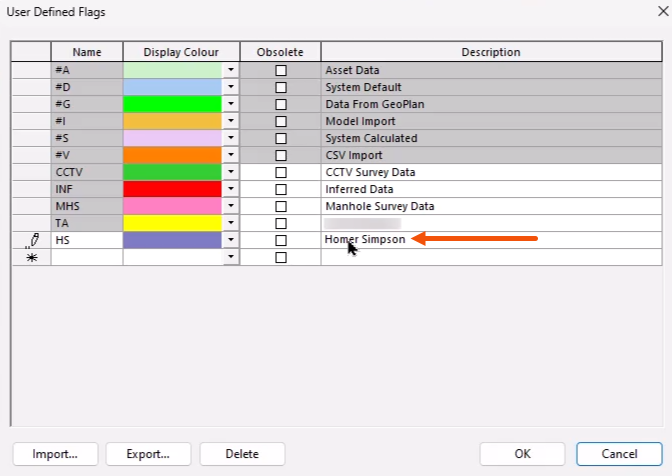The width and height of the screenshot is (672, 476).
Task: Click the Obsolete column header
Action: click(280, 52)
